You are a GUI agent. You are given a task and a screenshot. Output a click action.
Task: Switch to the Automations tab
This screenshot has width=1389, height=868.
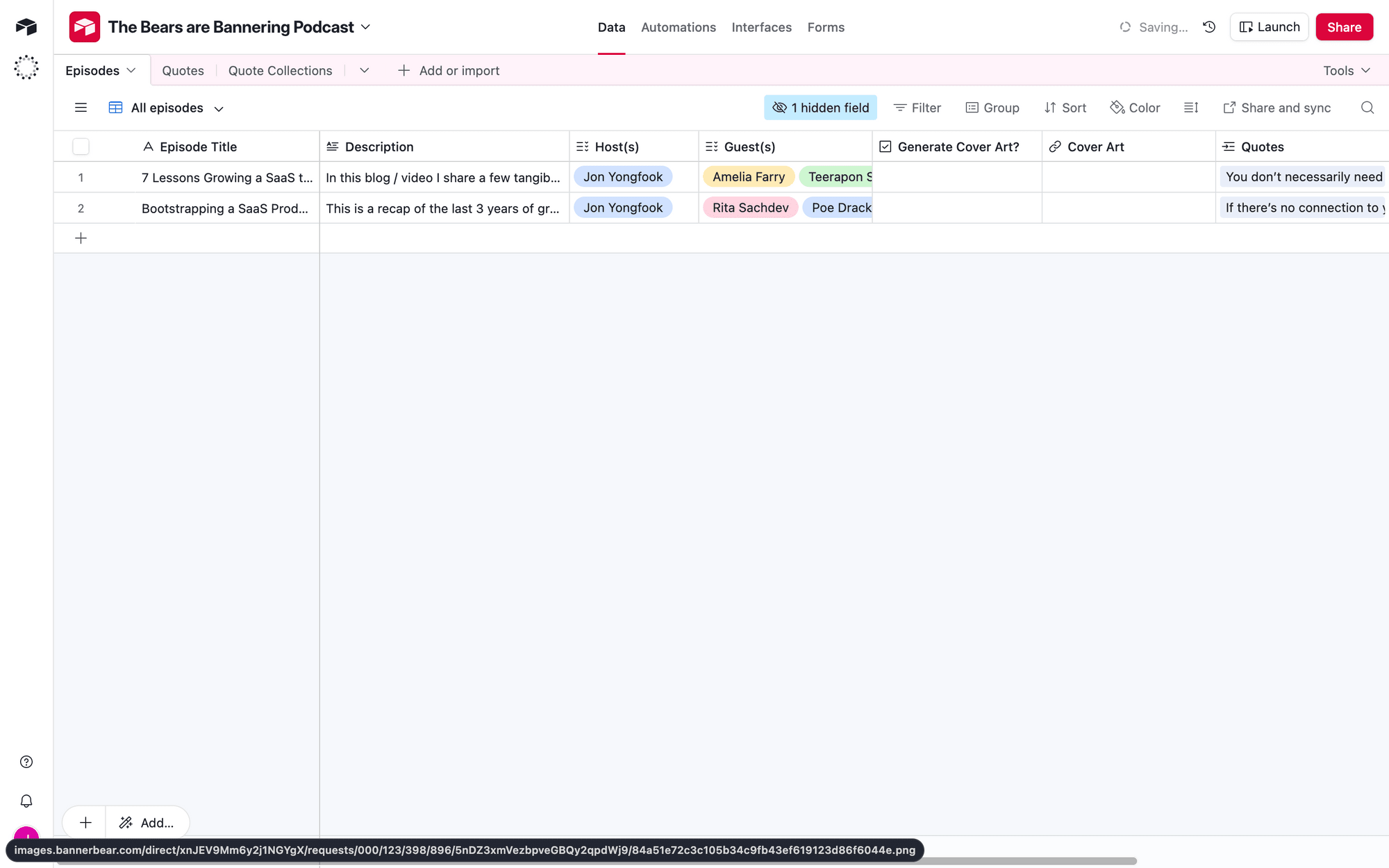click(678, 27)
